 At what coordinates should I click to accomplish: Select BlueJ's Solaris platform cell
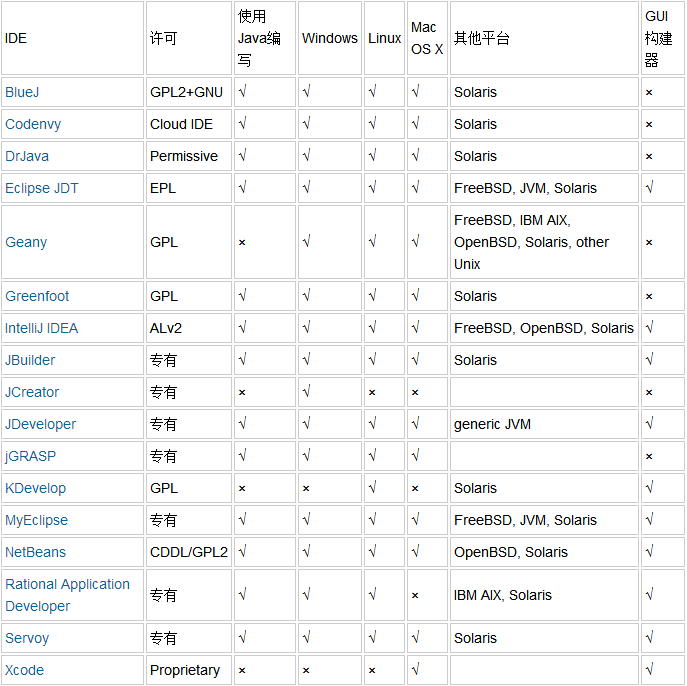544,92
